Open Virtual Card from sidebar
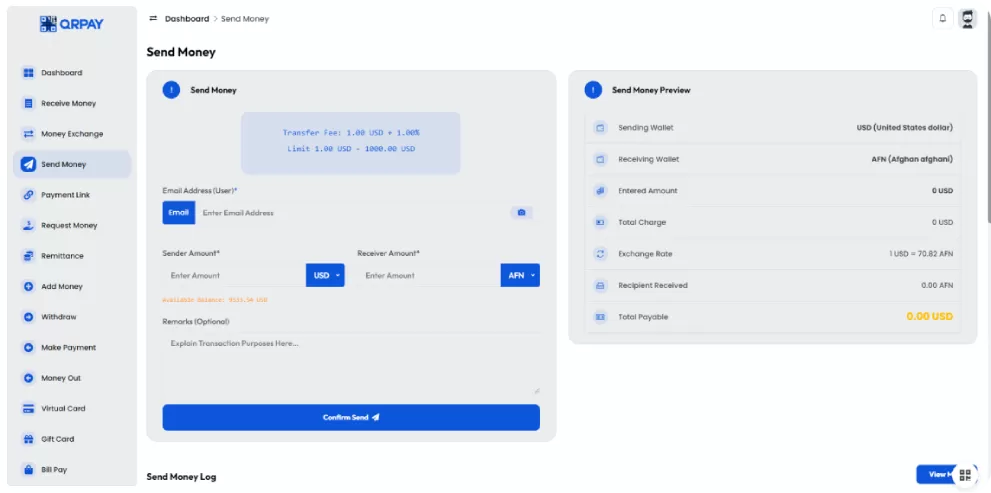 (62, 409)
